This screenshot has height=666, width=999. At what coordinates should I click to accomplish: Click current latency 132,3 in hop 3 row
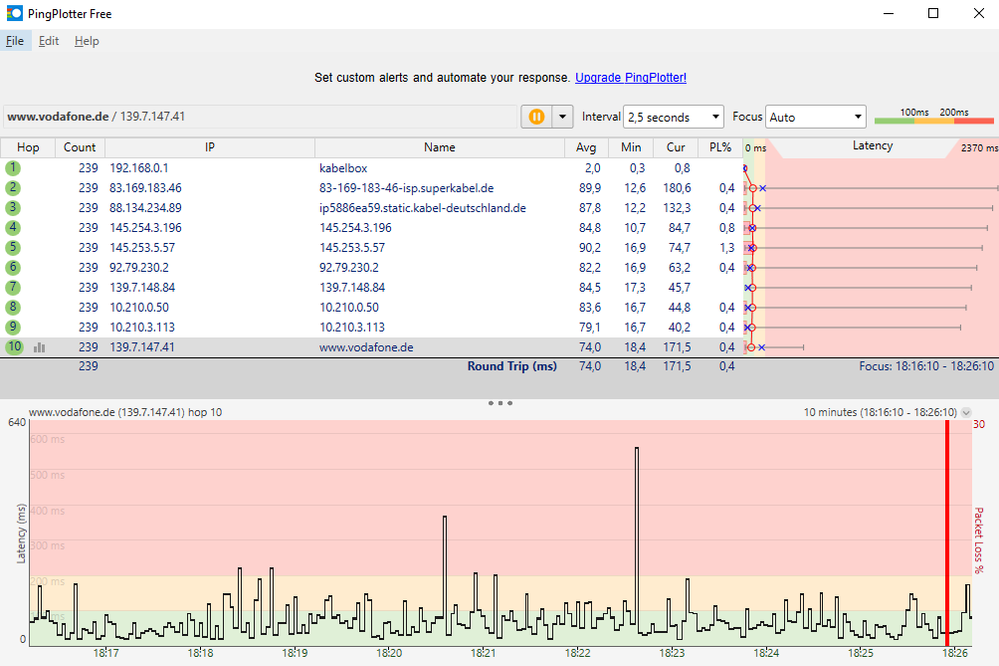click(x=677, y=208)
